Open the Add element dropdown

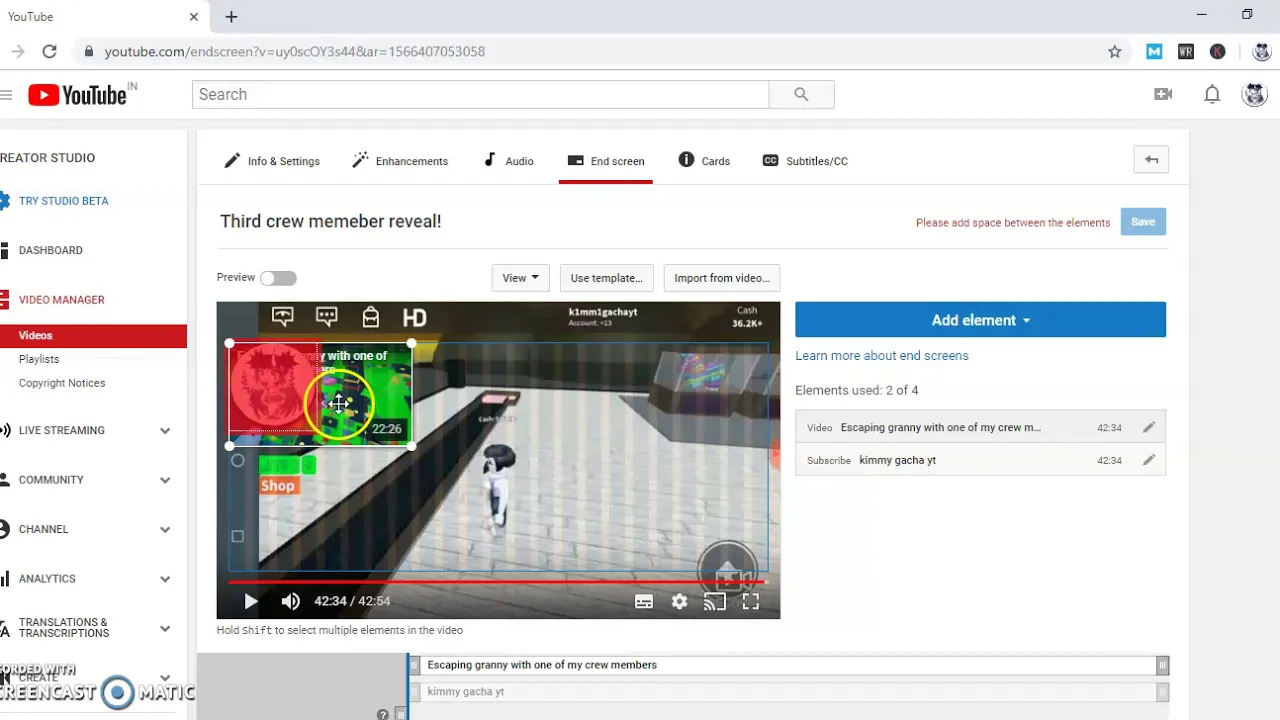click(x=980, y=320)
